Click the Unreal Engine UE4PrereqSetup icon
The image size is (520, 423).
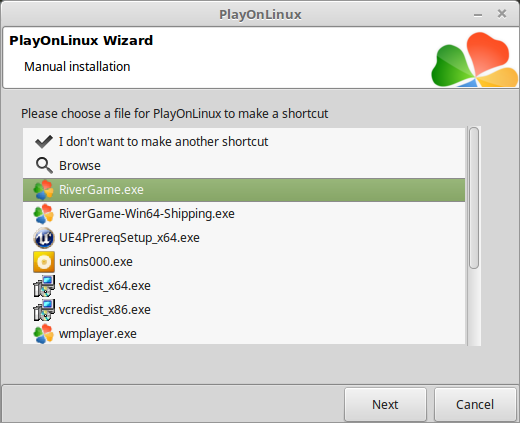(x=44, y=238)
